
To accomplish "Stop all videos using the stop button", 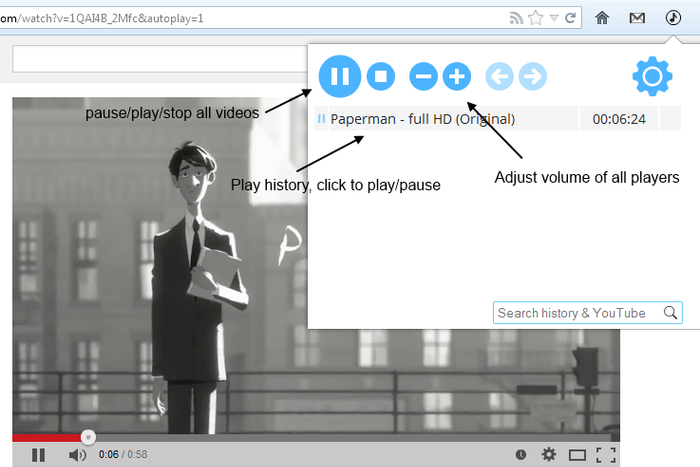I will pyautogui.click(x=380, y=76).
